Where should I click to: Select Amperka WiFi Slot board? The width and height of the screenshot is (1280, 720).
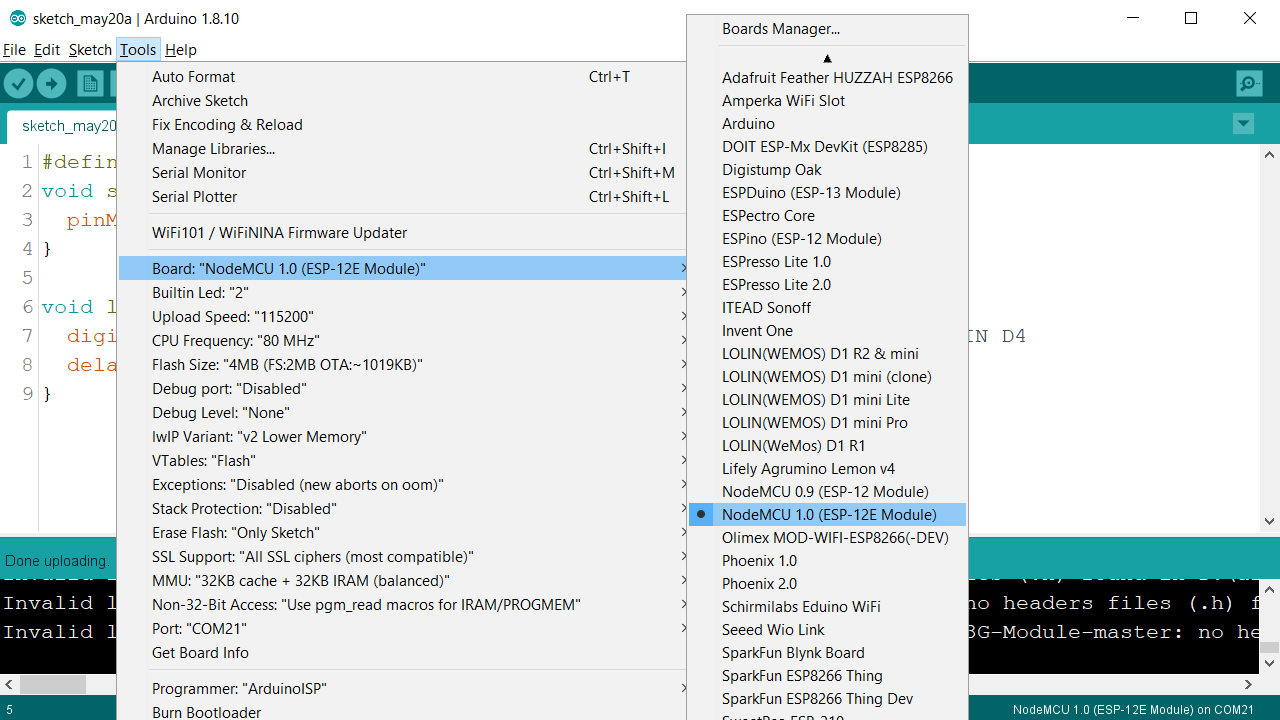coord(827,101)
